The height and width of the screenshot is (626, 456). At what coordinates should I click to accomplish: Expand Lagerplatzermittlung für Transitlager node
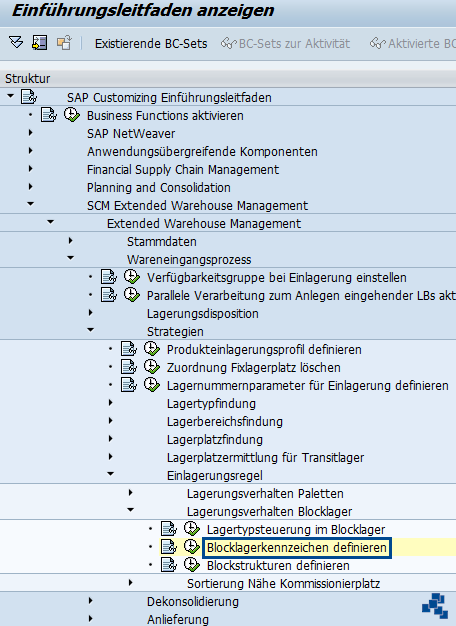click(111, 456)
